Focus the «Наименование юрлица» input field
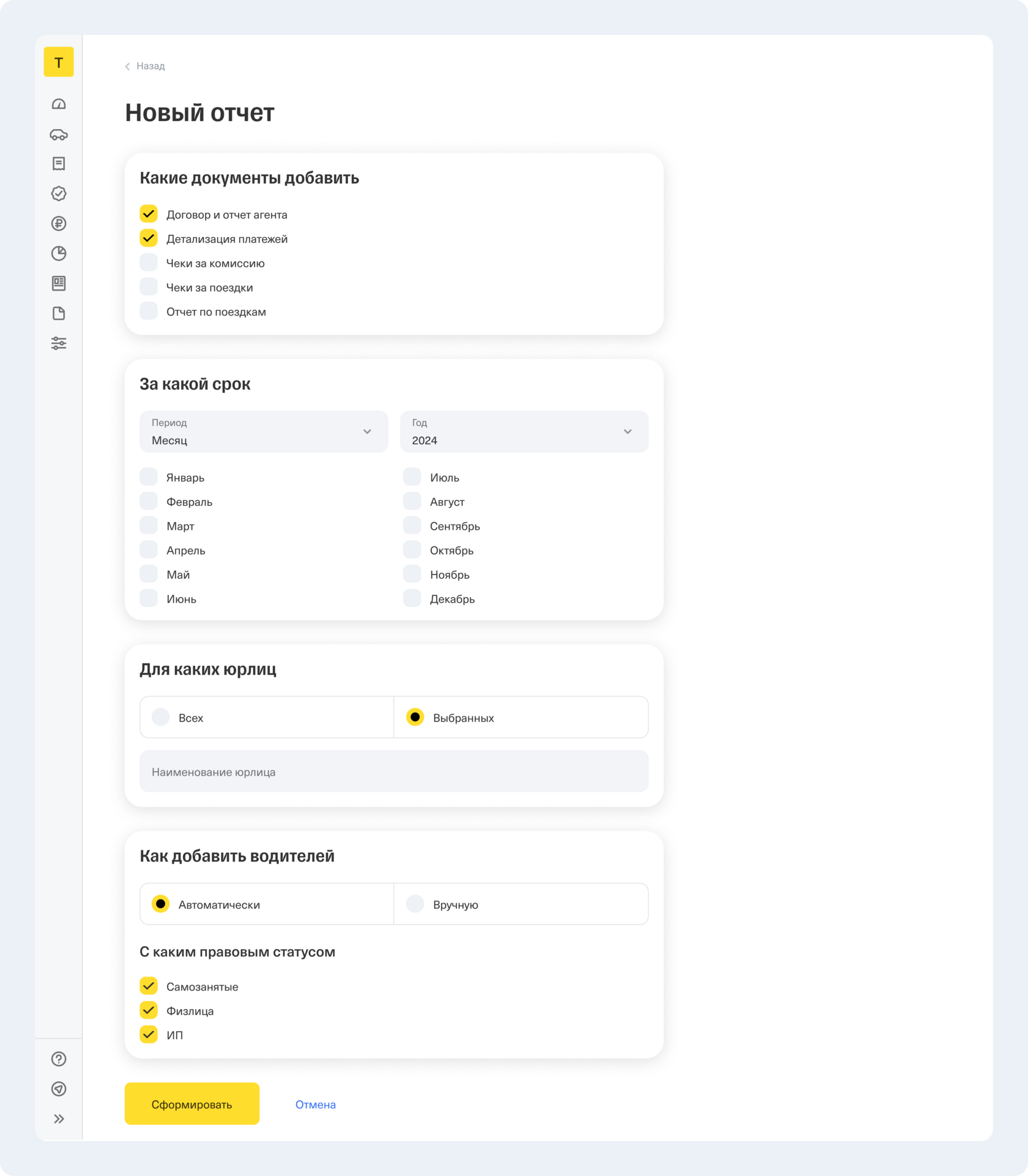 pos(394,772)
